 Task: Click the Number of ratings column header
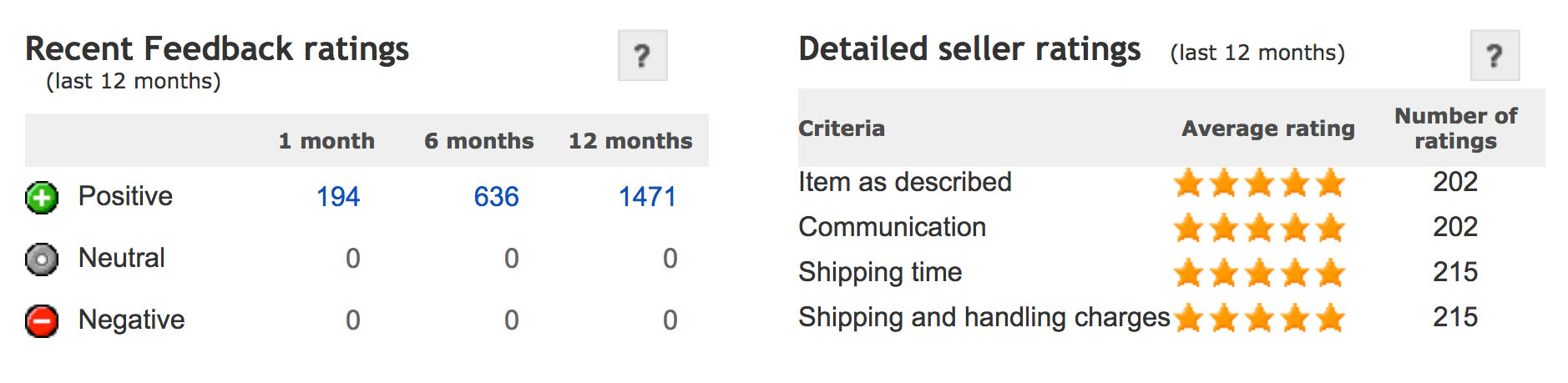(x=1455, y=129)
